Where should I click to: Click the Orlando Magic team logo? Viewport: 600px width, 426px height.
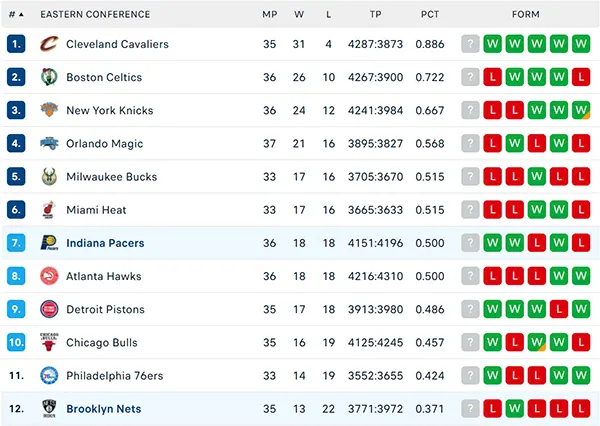(49, 143)
